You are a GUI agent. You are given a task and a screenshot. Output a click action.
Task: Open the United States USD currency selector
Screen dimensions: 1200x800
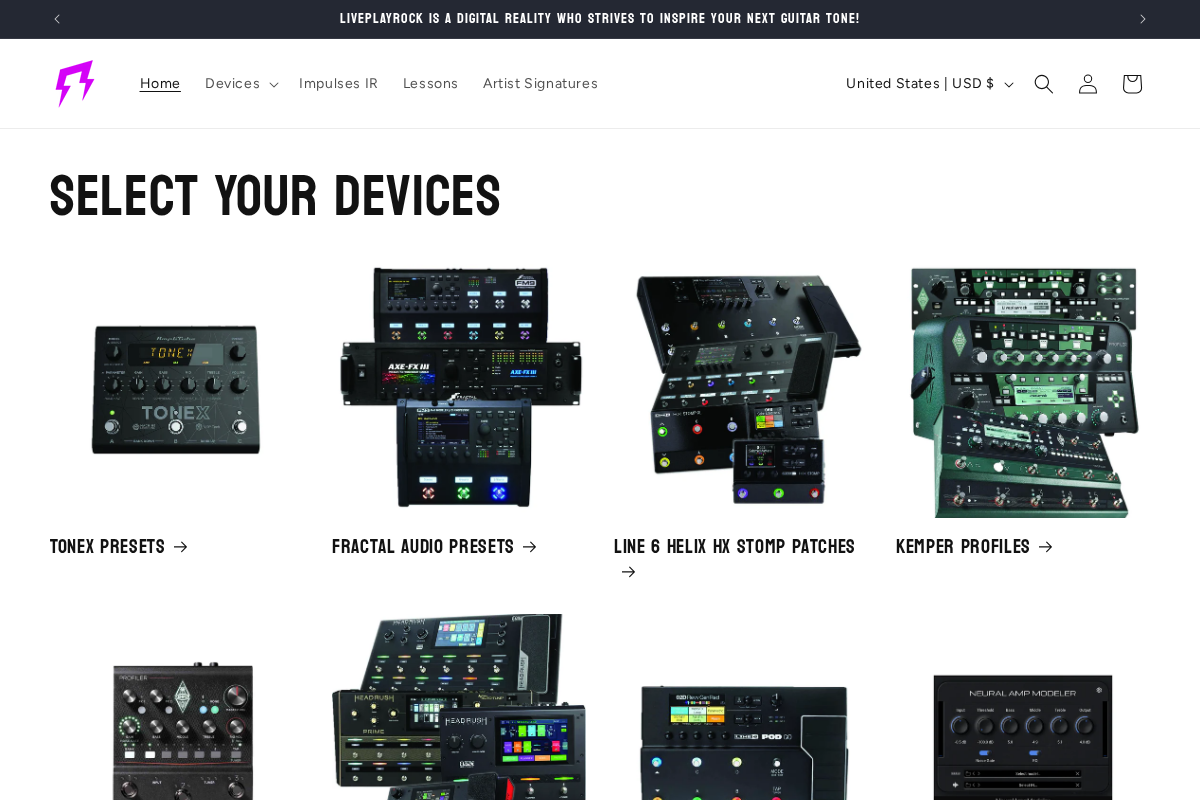[928, 84]
